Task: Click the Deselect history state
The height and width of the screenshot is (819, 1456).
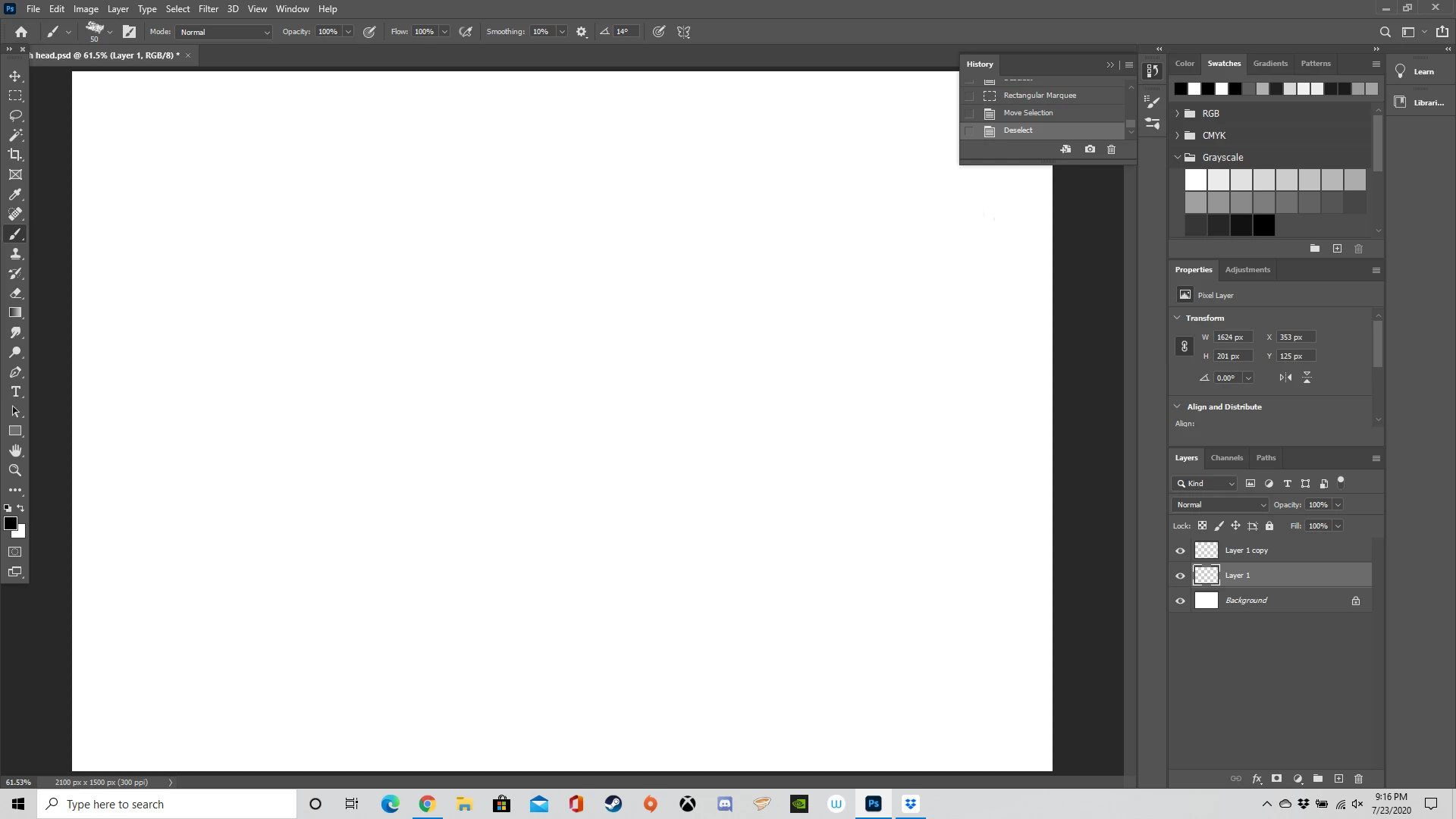Action: pos(1018,130)
